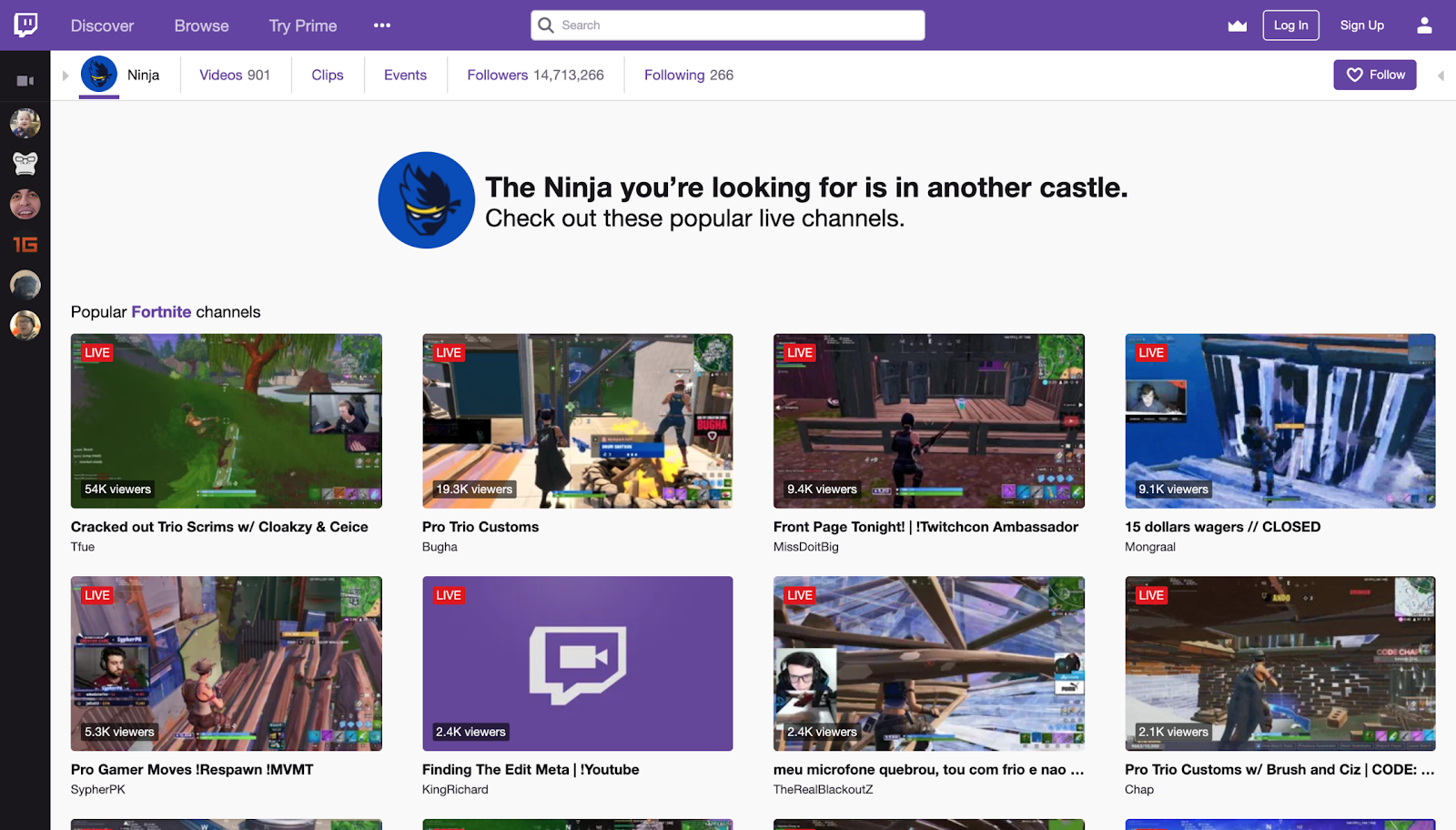The height and width of the screenshot is (830, 1456).
Task: Click Ninja's avatar in channel header
Action: coord(99,75)
